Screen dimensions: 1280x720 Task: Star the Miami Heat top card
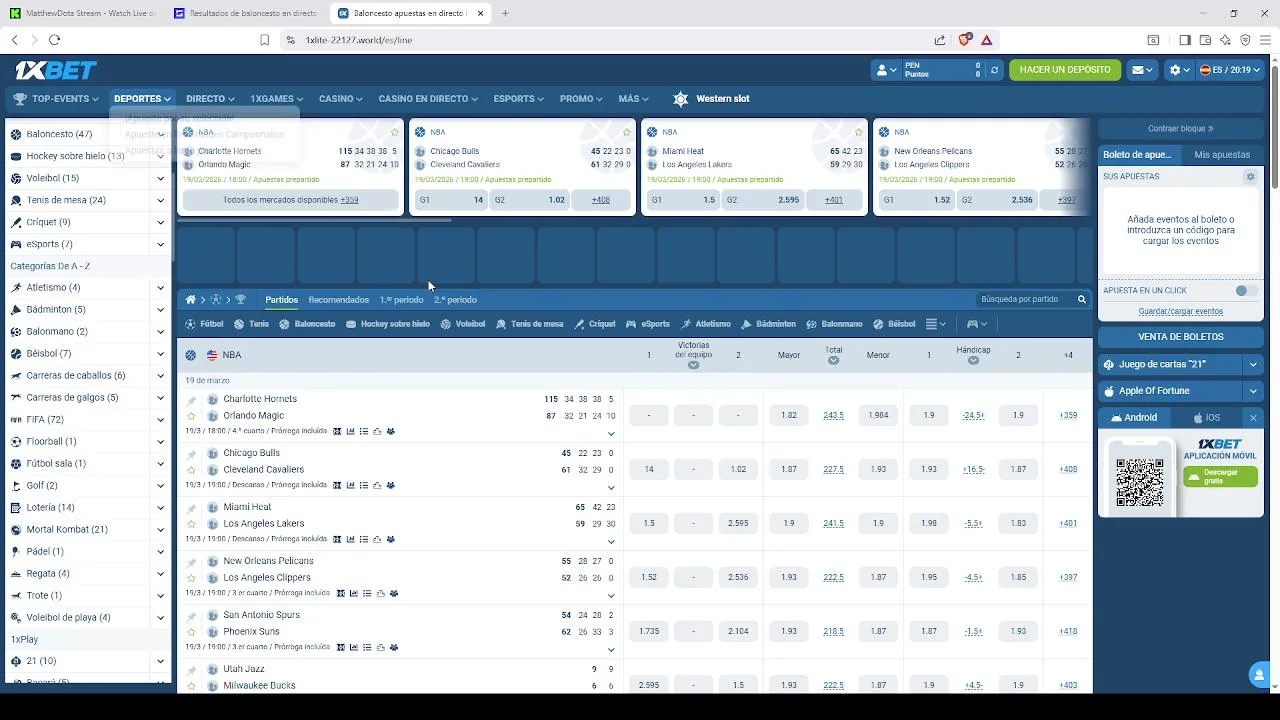click(859, 132)
